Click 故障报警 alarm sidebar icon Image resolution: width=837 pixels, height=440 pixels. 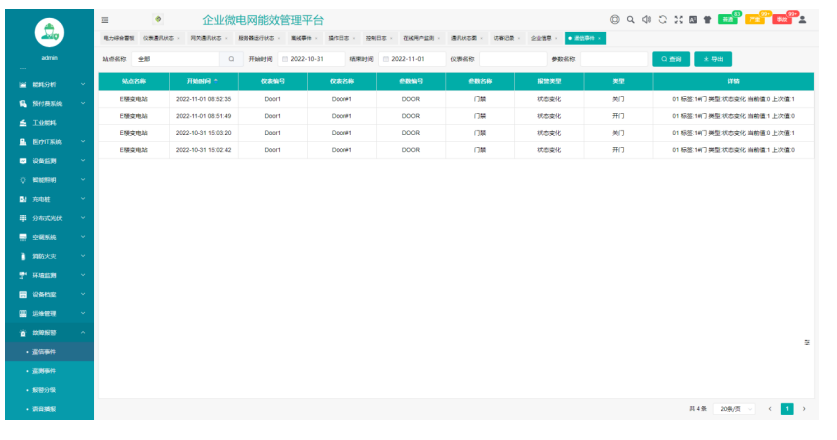pyautogui.click(x=22, y=333)
